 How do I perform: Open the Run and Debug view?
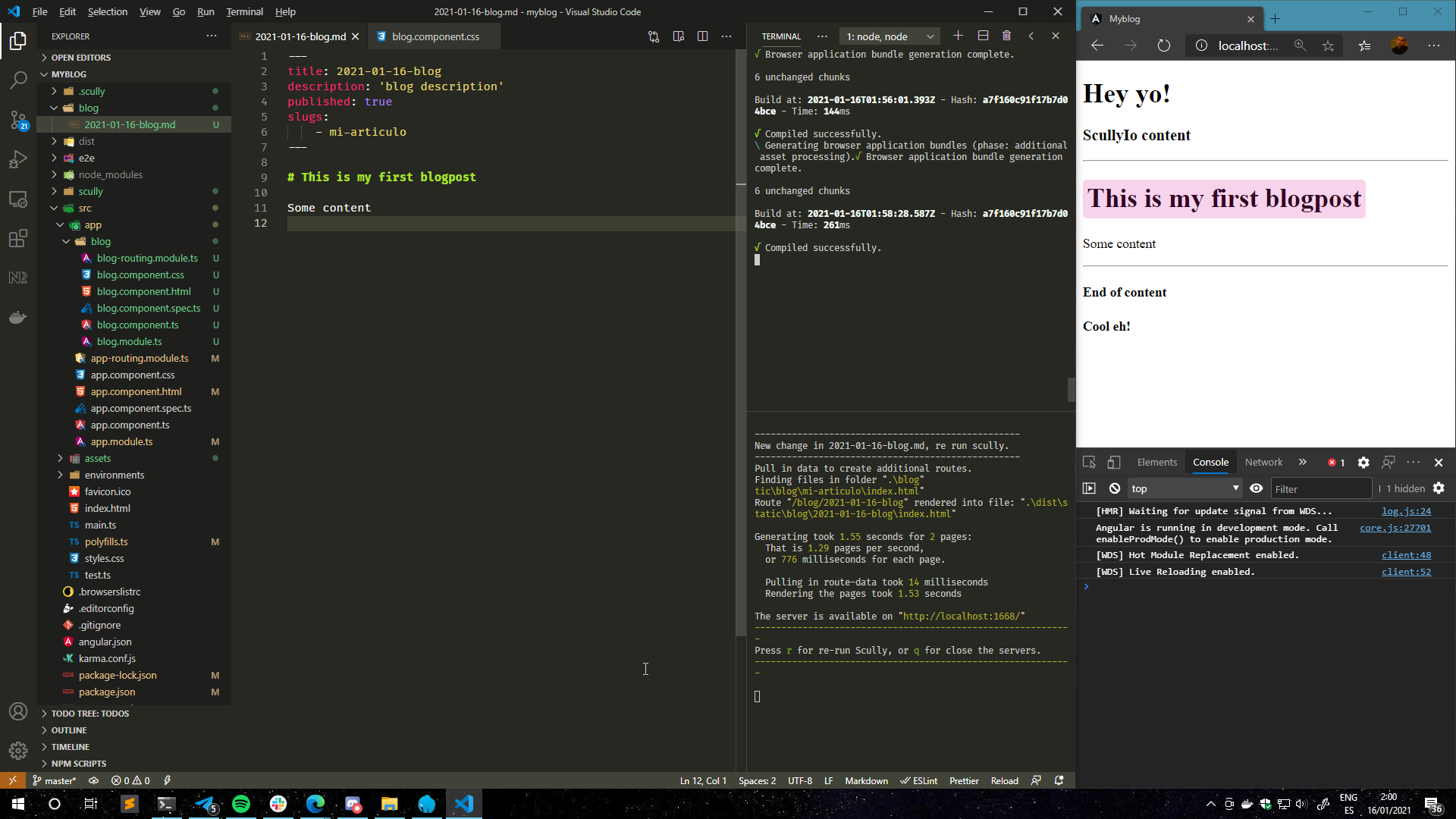[x=18, y=159]
